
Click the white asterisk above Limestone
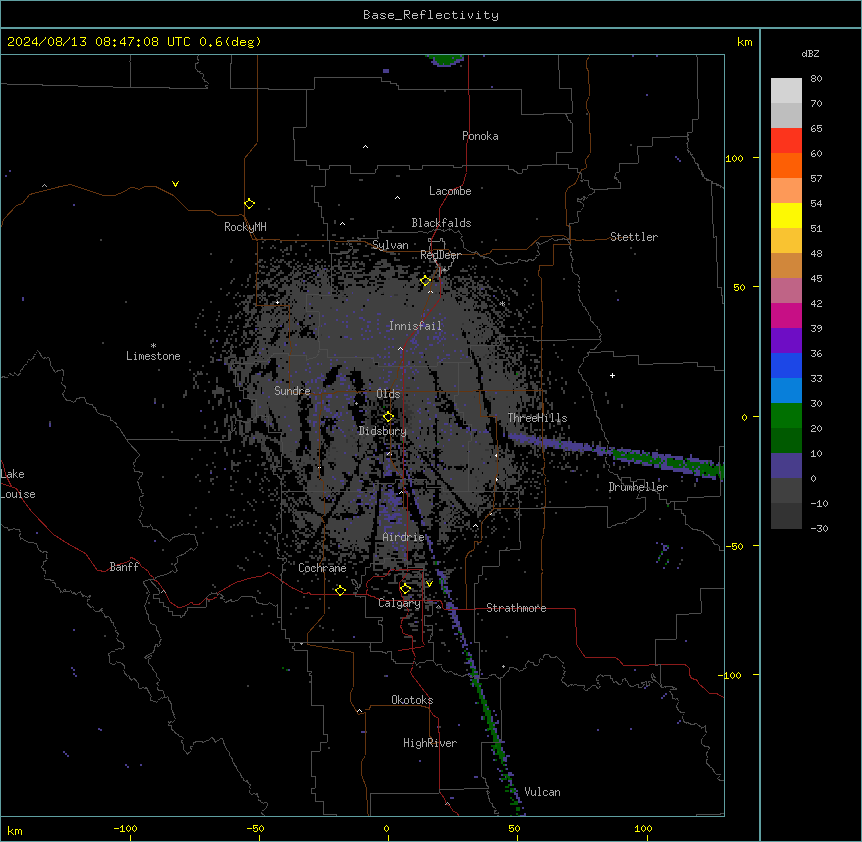(x=153, y=346)
